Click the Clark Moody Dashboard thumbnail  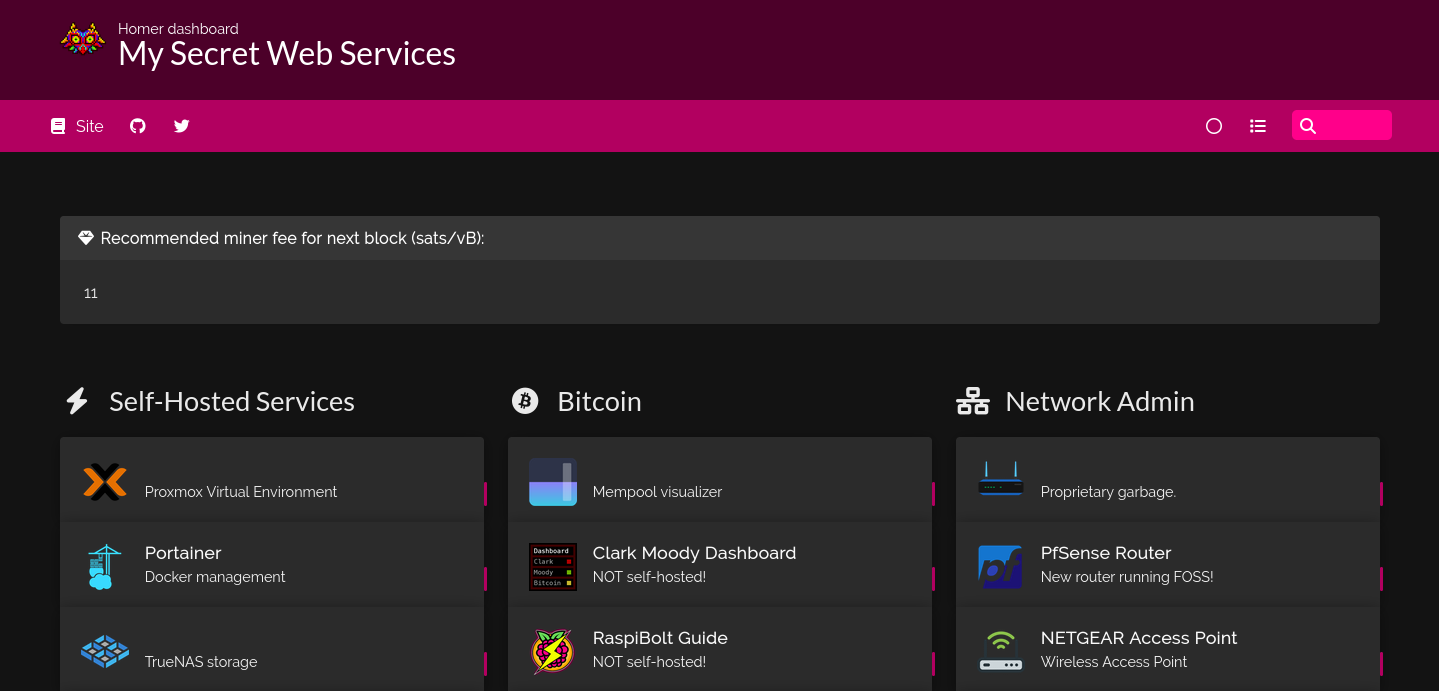coord(553,566)
